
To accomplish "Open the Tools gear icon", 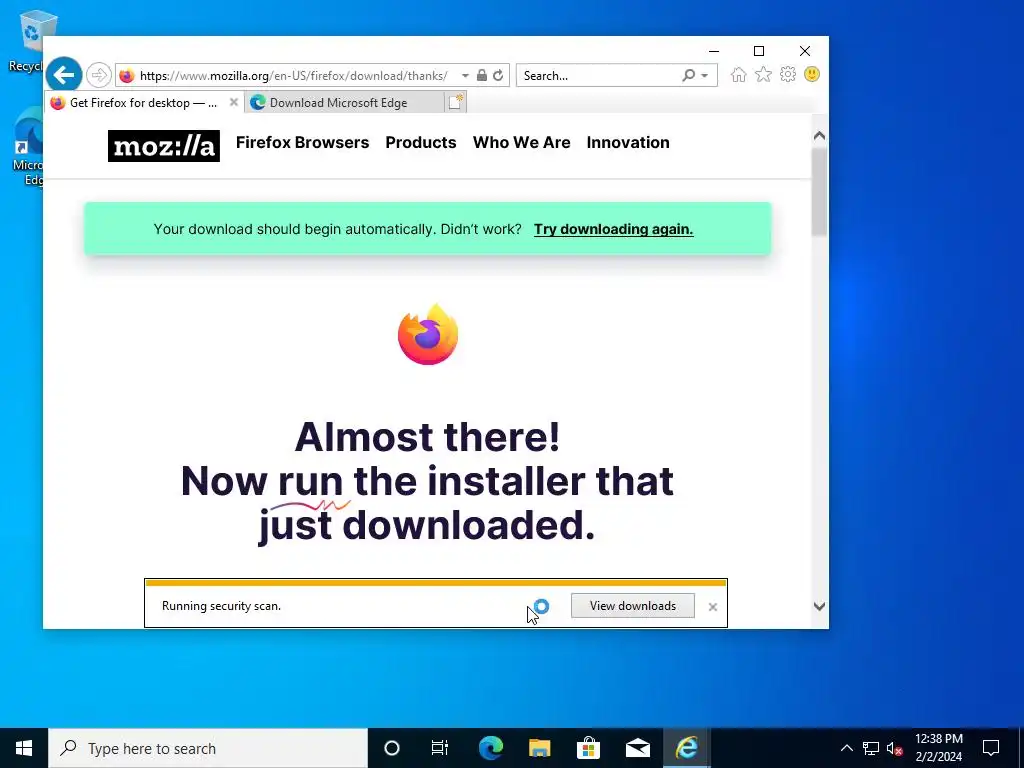I will tap(788, 74).
